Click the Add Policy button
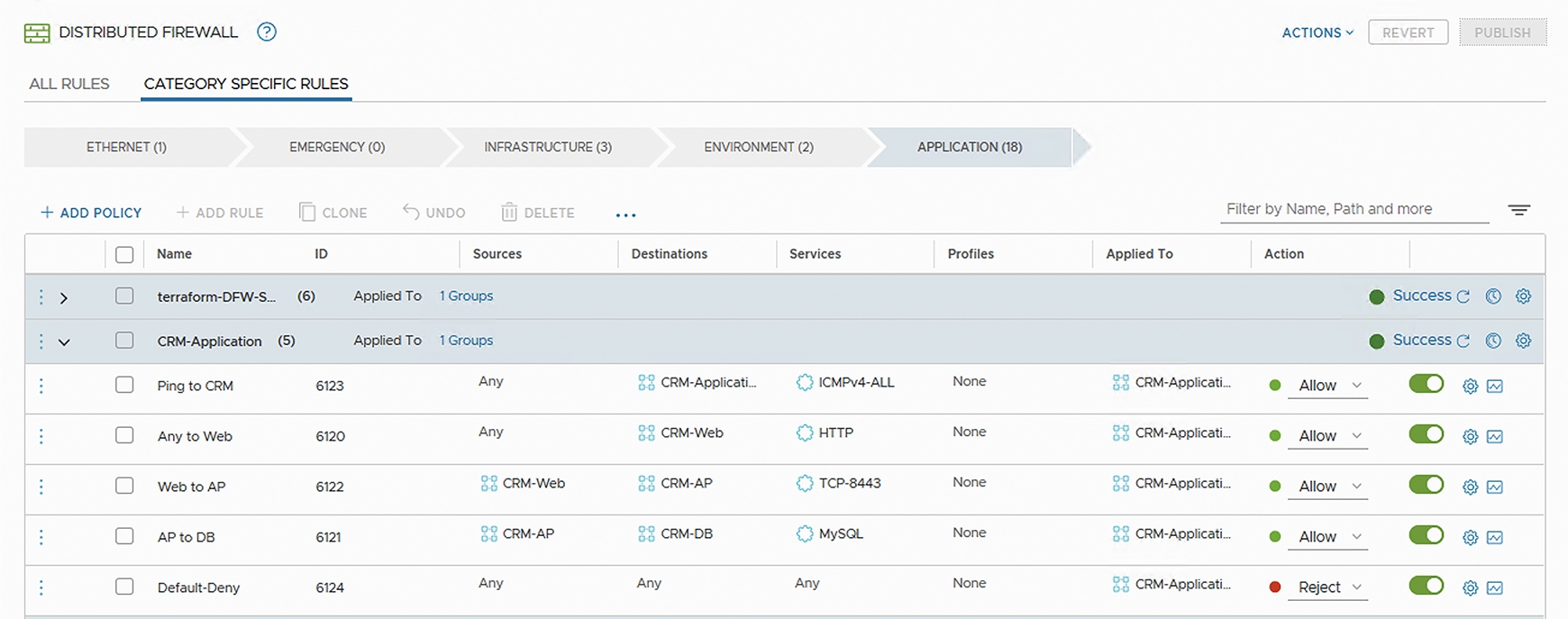1568x619 pixels. tap(91, 213)
